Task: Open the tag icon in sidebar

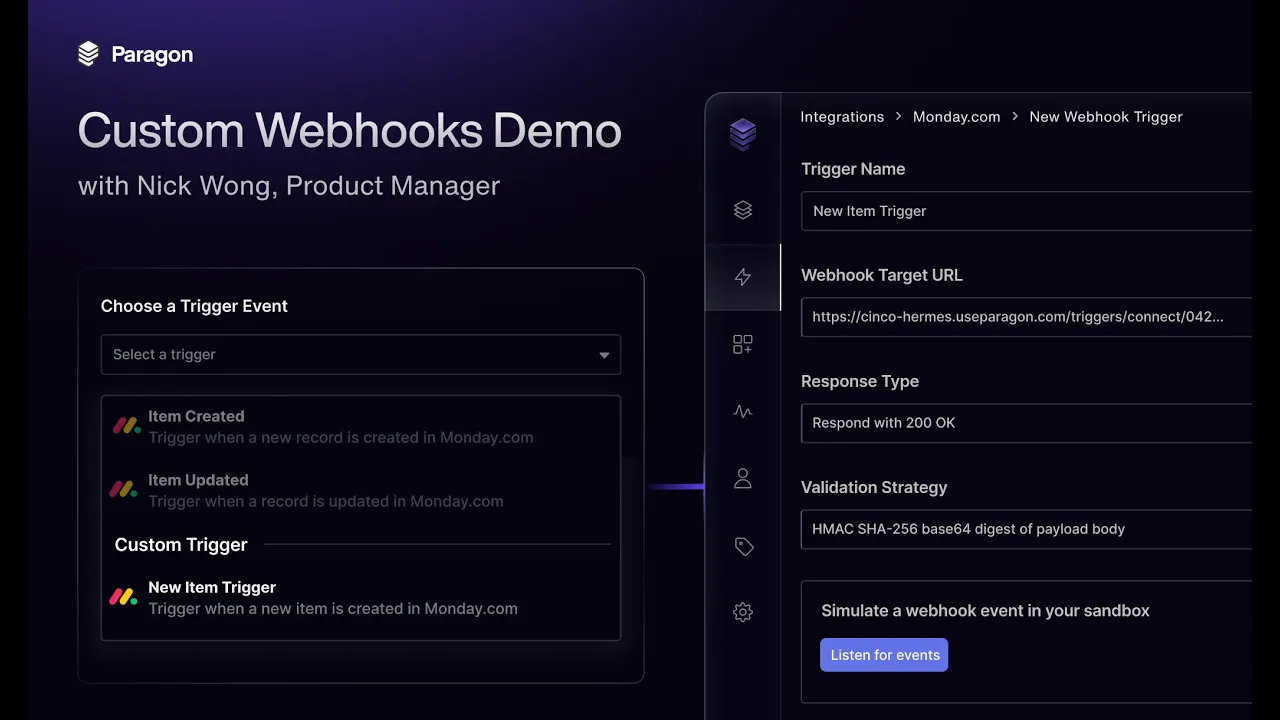Action: coord(743,546)
